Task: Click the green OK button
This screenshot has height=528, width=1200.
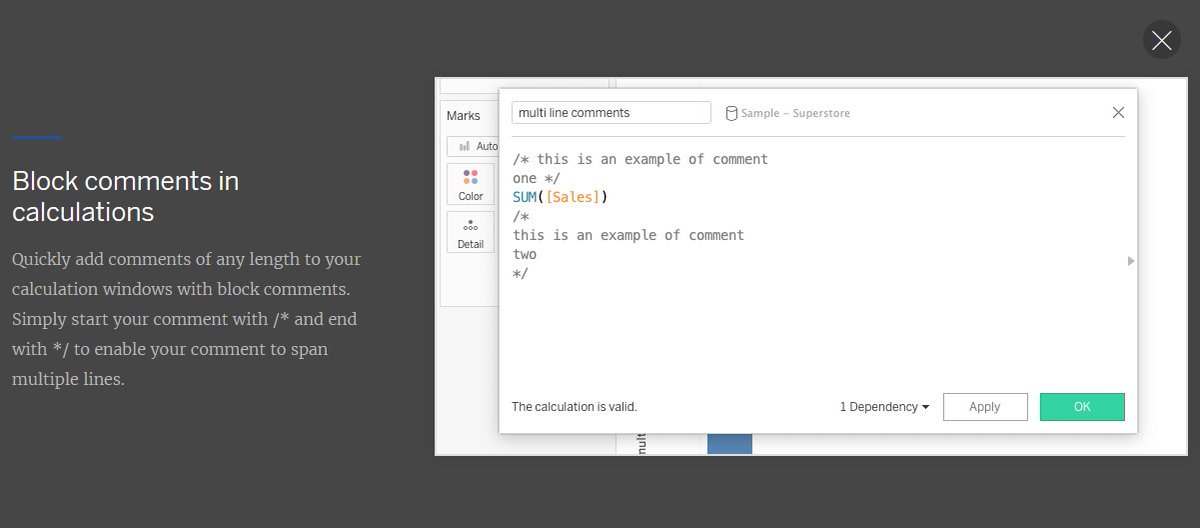Action: coord(1082,407)
